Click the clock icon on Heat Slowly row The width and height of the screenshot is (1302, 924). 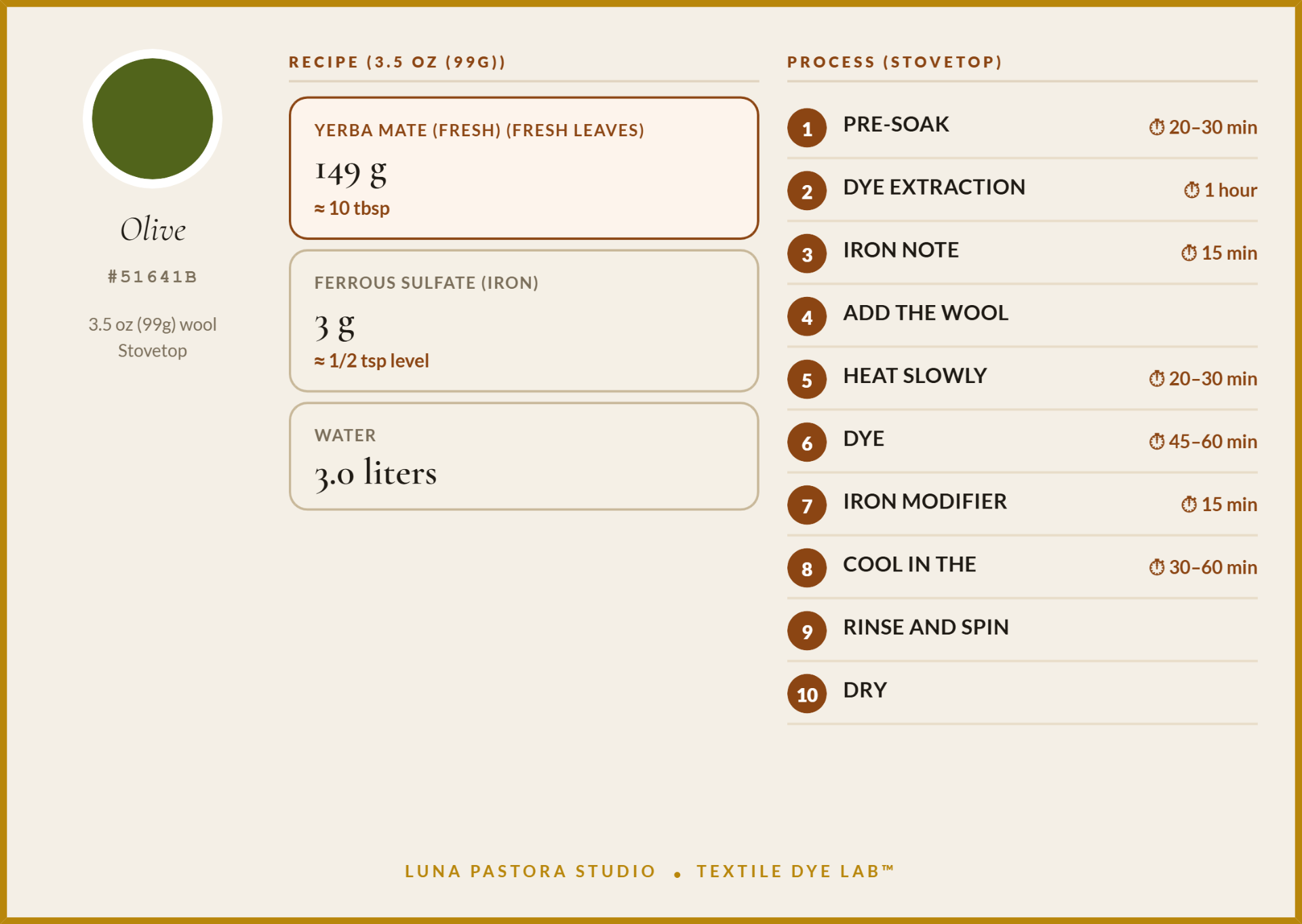coord(1157,378)
